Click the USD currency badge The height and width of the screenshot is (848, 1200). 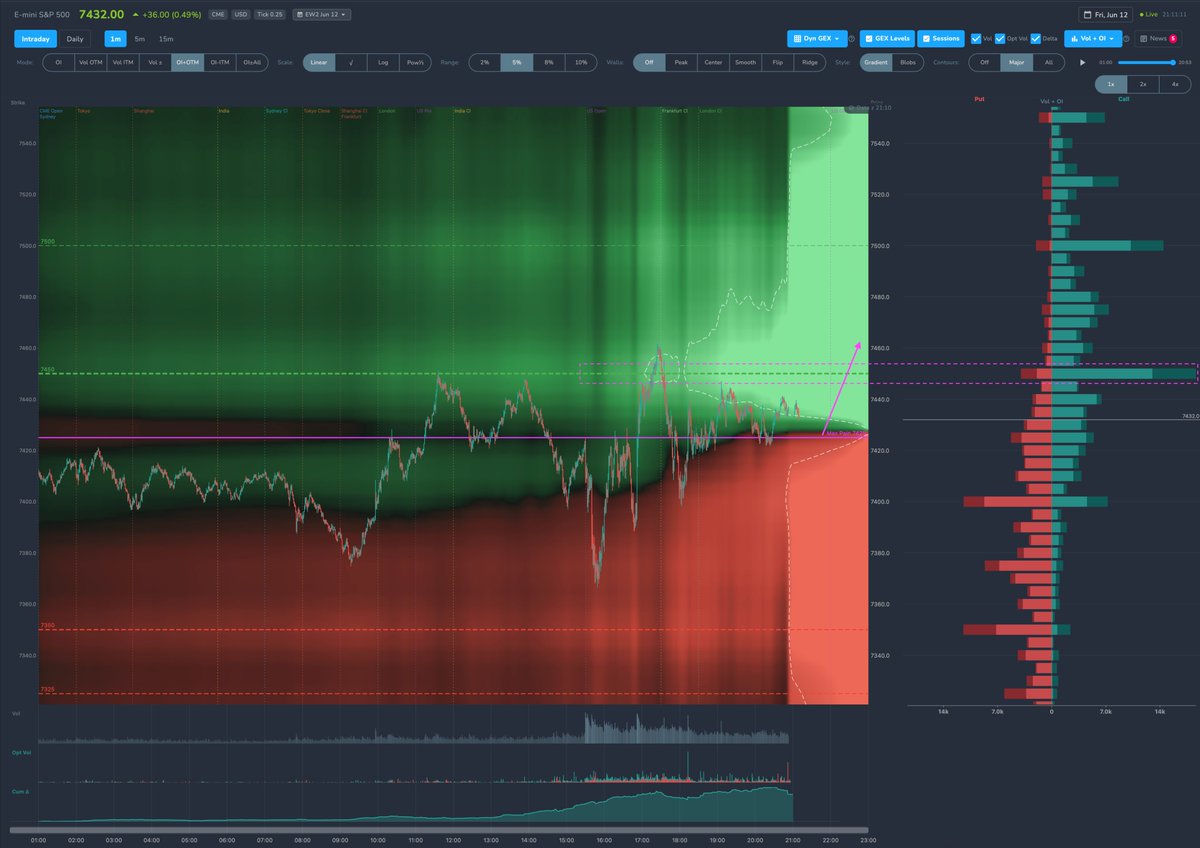(x=241, y=15)
